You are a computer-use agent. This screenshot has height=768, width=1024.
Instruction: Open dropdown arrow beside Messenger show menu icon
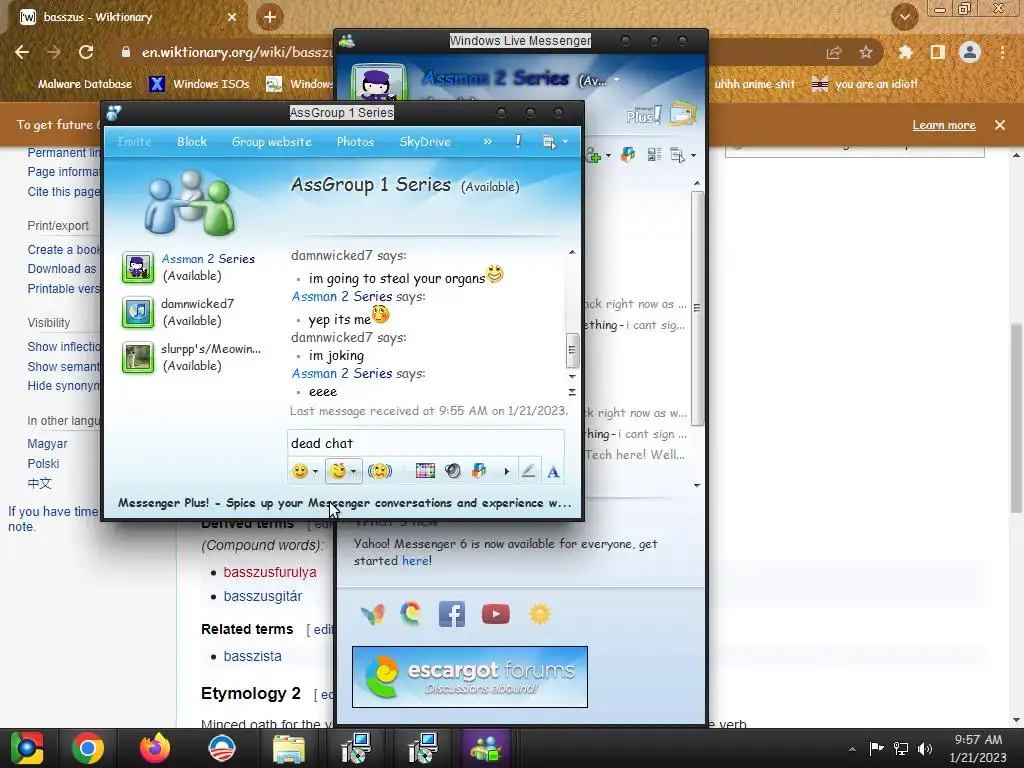693,156
